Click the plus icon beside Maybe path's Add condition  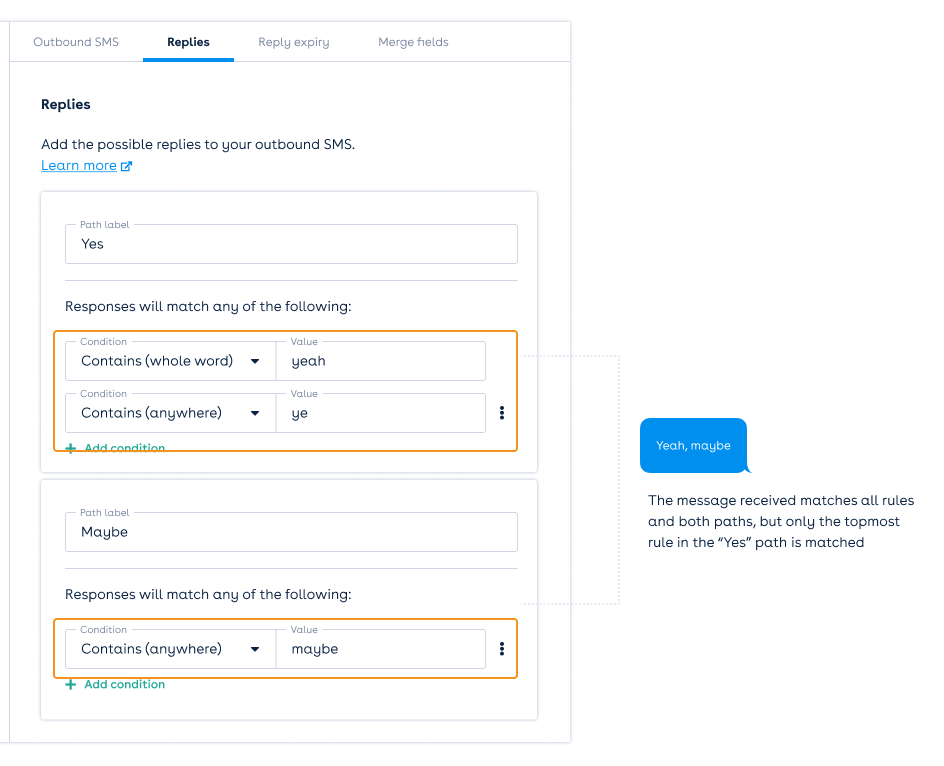point(70,684)
